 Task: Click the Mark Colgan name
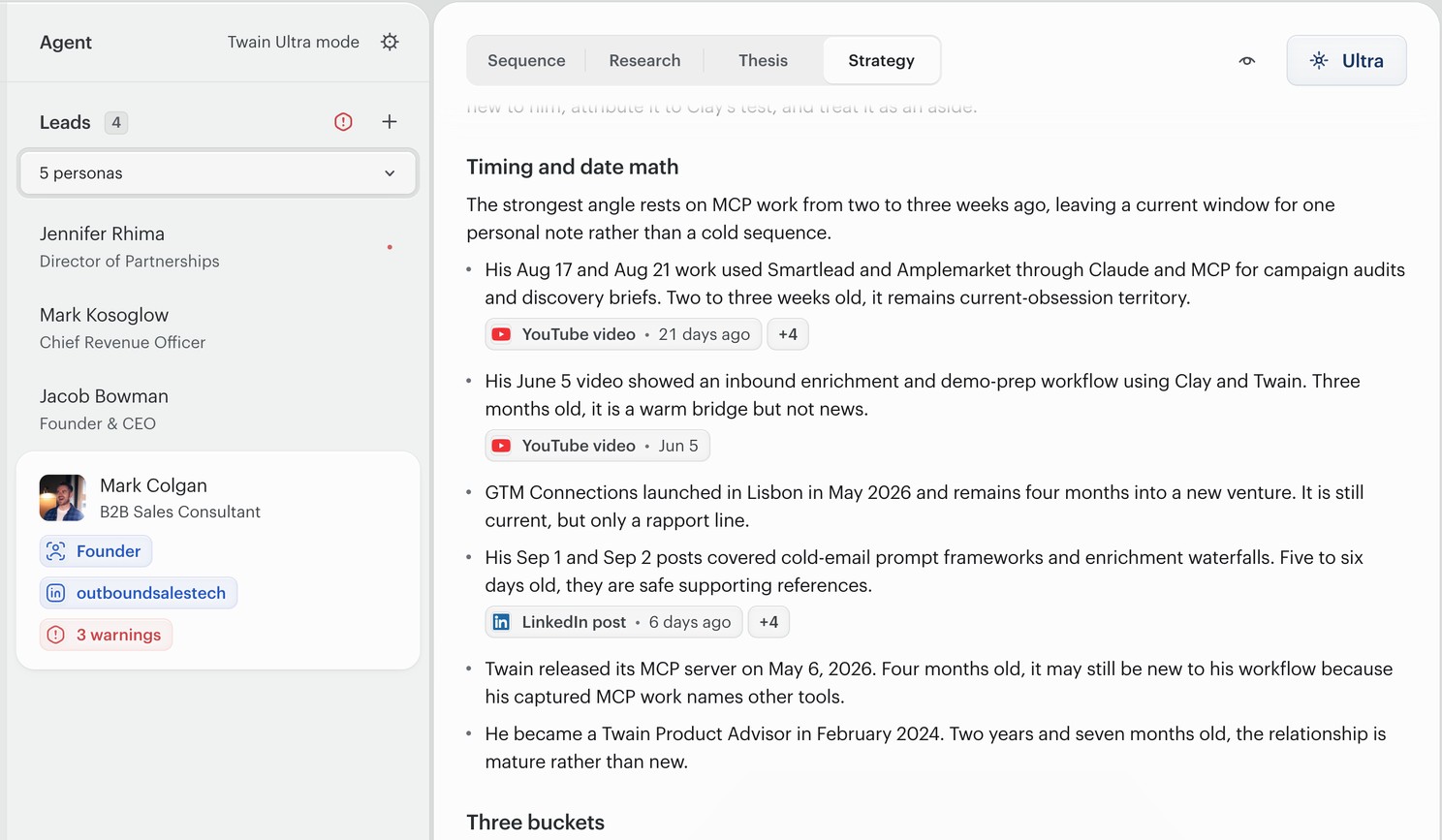153,485
